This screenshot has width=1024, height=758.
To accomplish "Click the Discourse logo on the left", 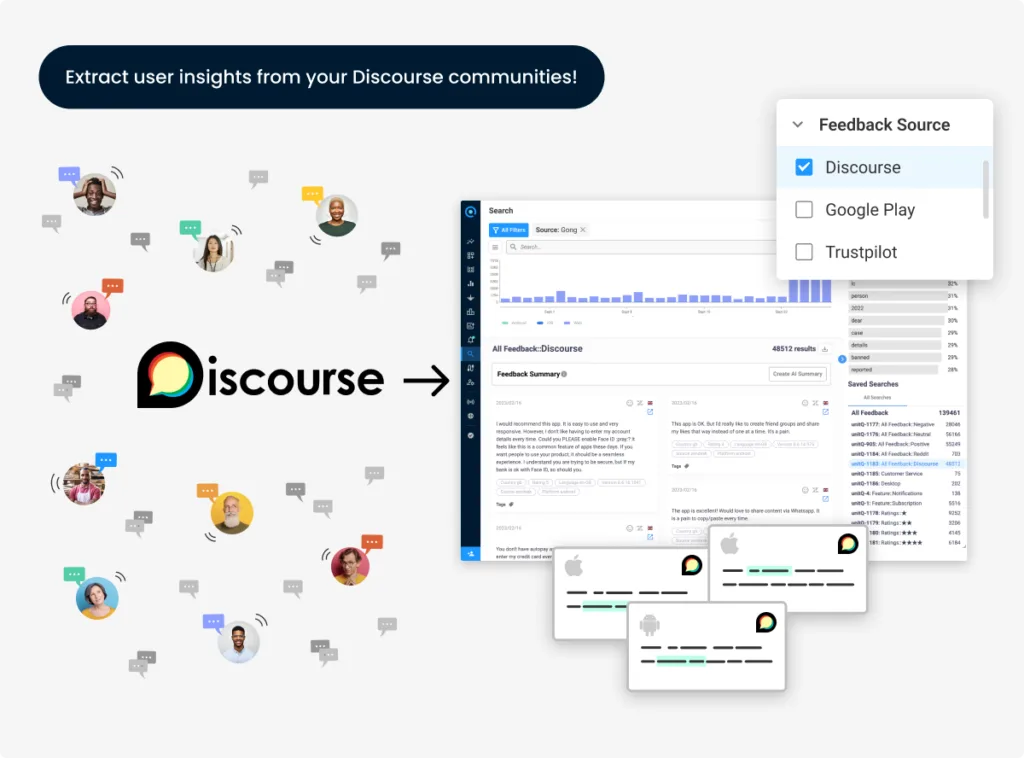I will click(x=261, y=375).
